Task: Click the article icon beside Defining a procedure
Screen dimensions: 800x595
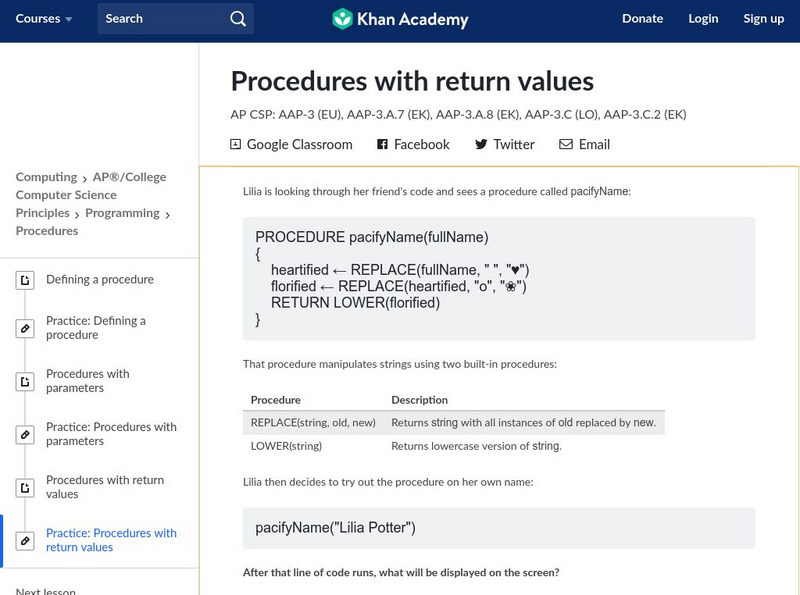Action: point(25,280)
